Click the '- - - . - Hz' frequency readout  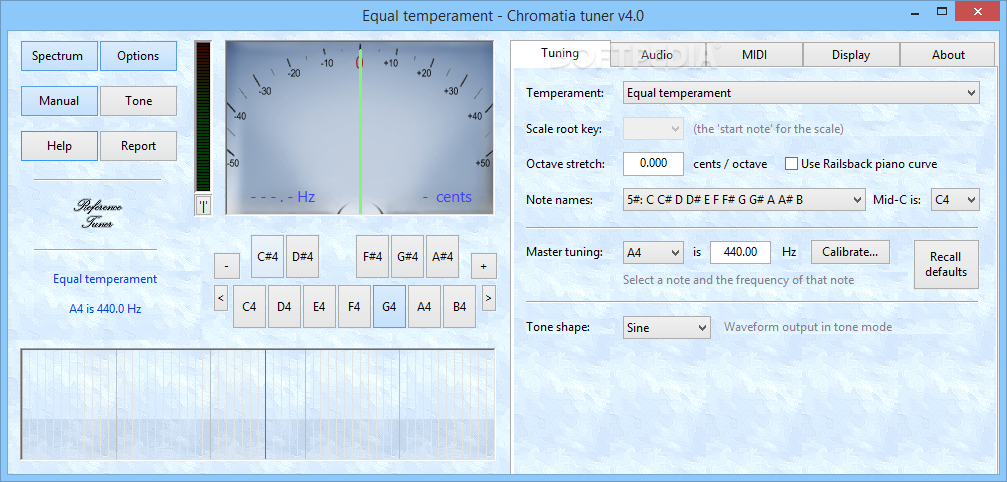click(x=283, y=197)
